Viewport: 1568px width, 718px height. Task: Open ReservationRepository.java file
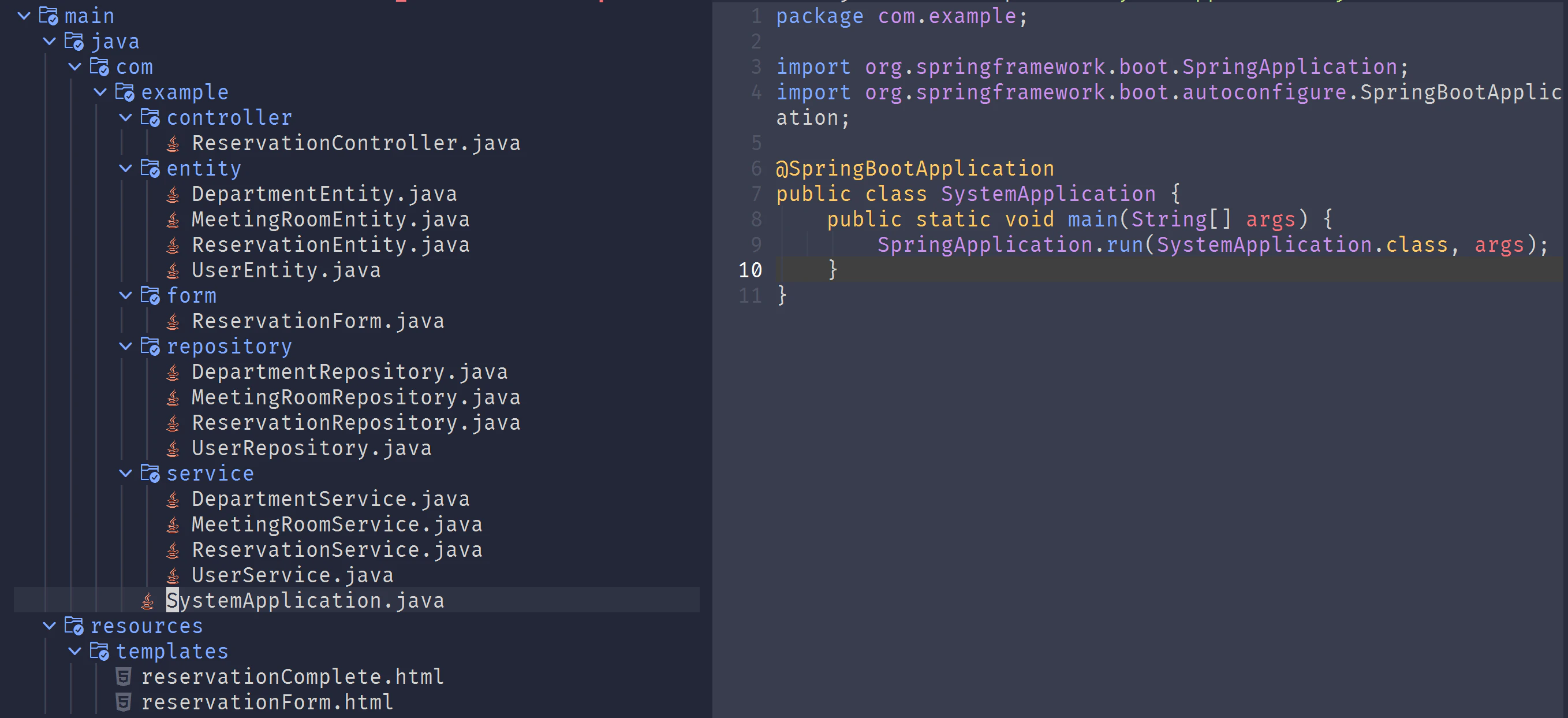(356, 423)
